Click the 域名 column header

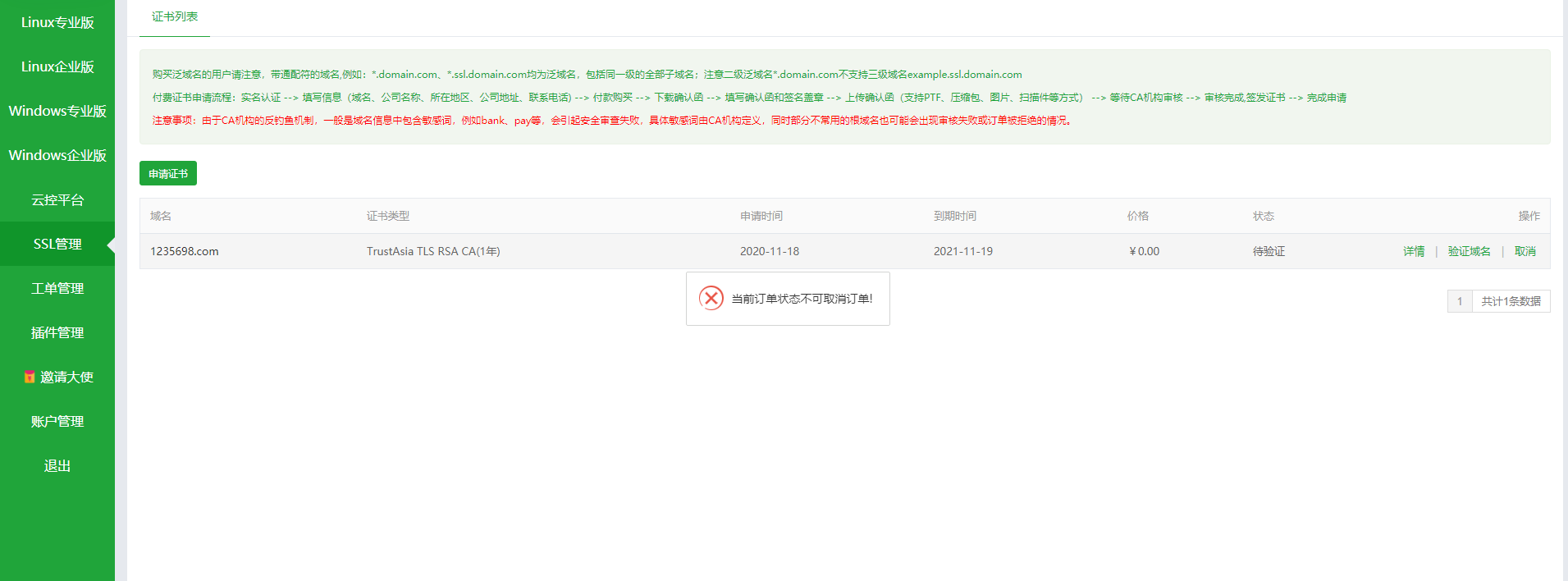click(161, 216)
